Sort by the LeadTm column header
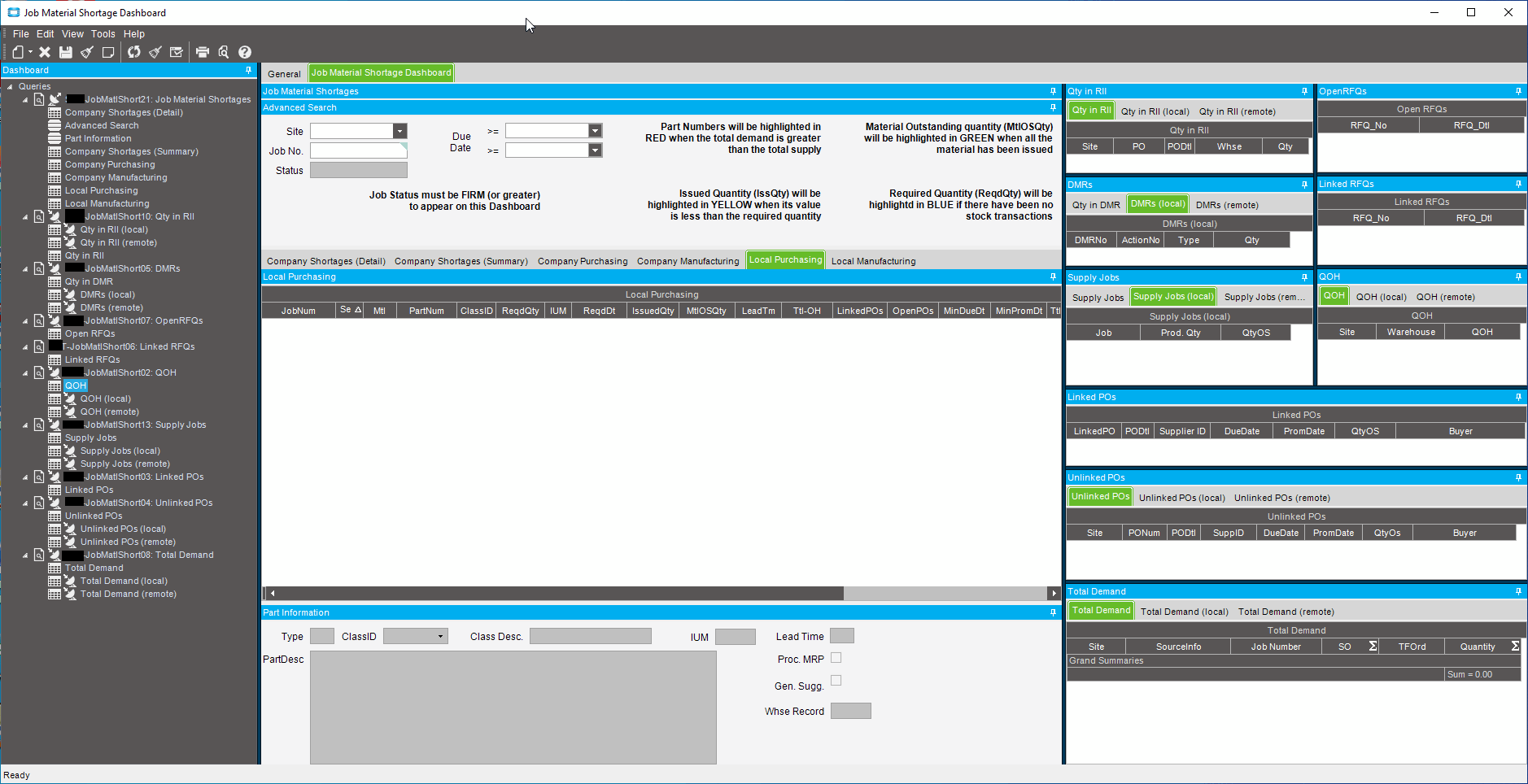The height and width of the screenshot is (784, 1528). 758,311
